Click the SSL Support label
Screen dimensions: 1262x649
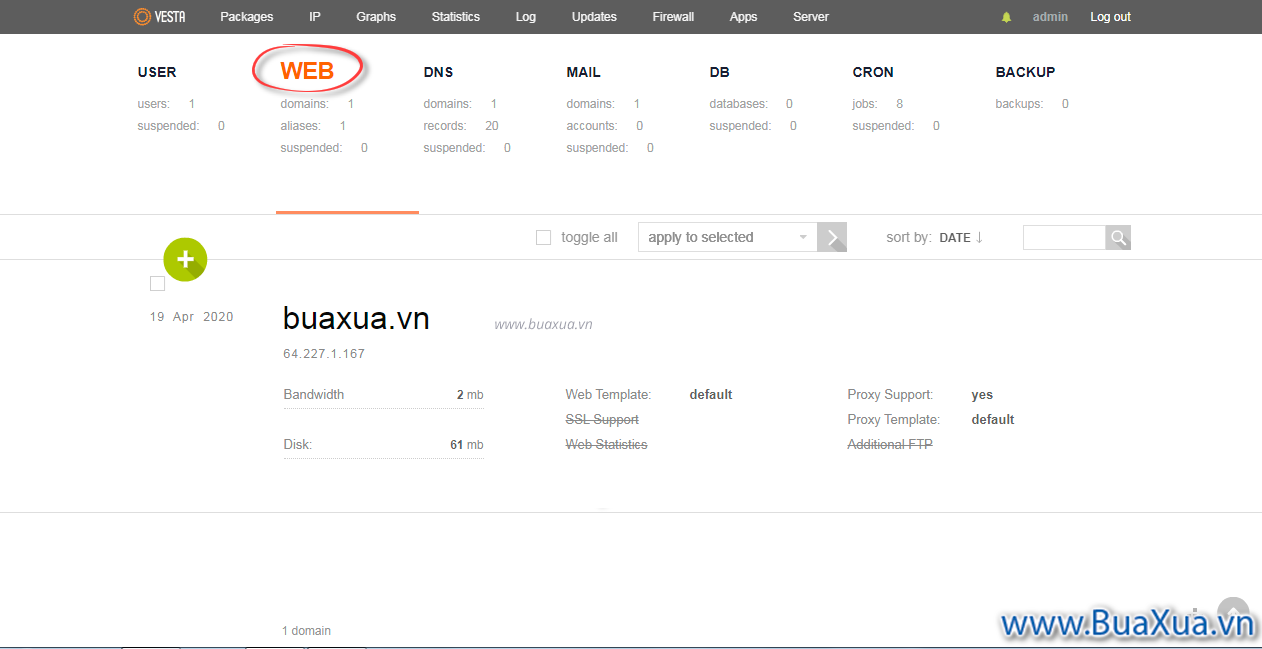click(x=602, y=419)
